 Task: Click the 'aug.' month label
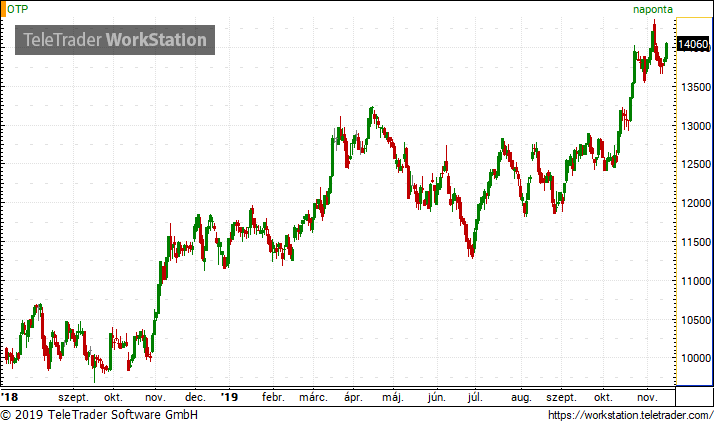point(521,398)
